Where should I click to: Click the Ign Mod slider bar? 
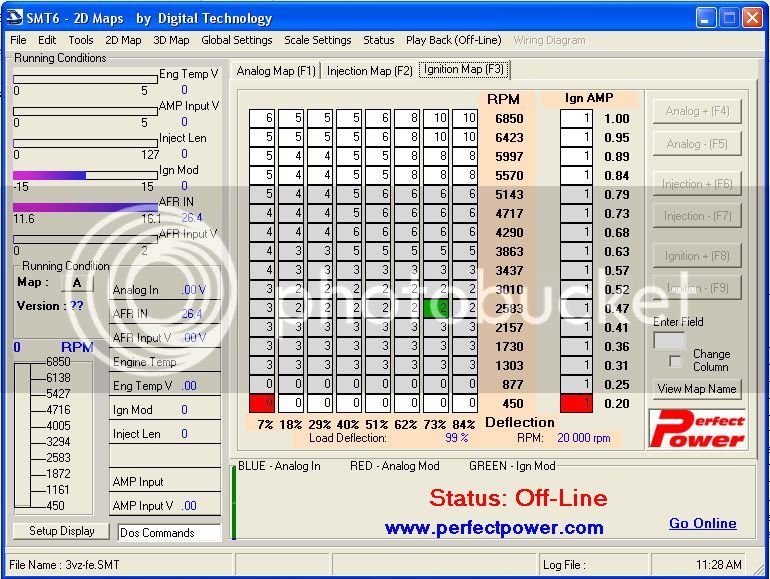point(84,175)
